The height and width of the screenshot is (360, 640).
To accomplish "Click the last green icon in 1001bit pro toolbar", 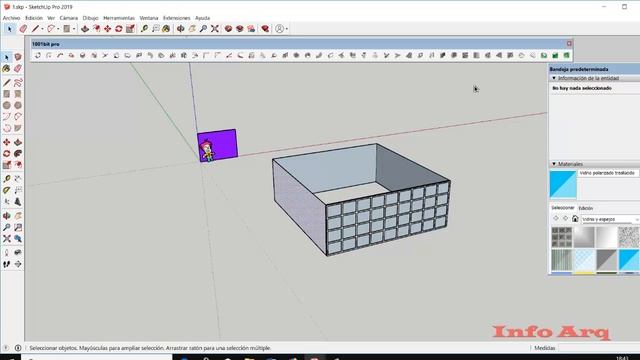I will click(567, 55).
